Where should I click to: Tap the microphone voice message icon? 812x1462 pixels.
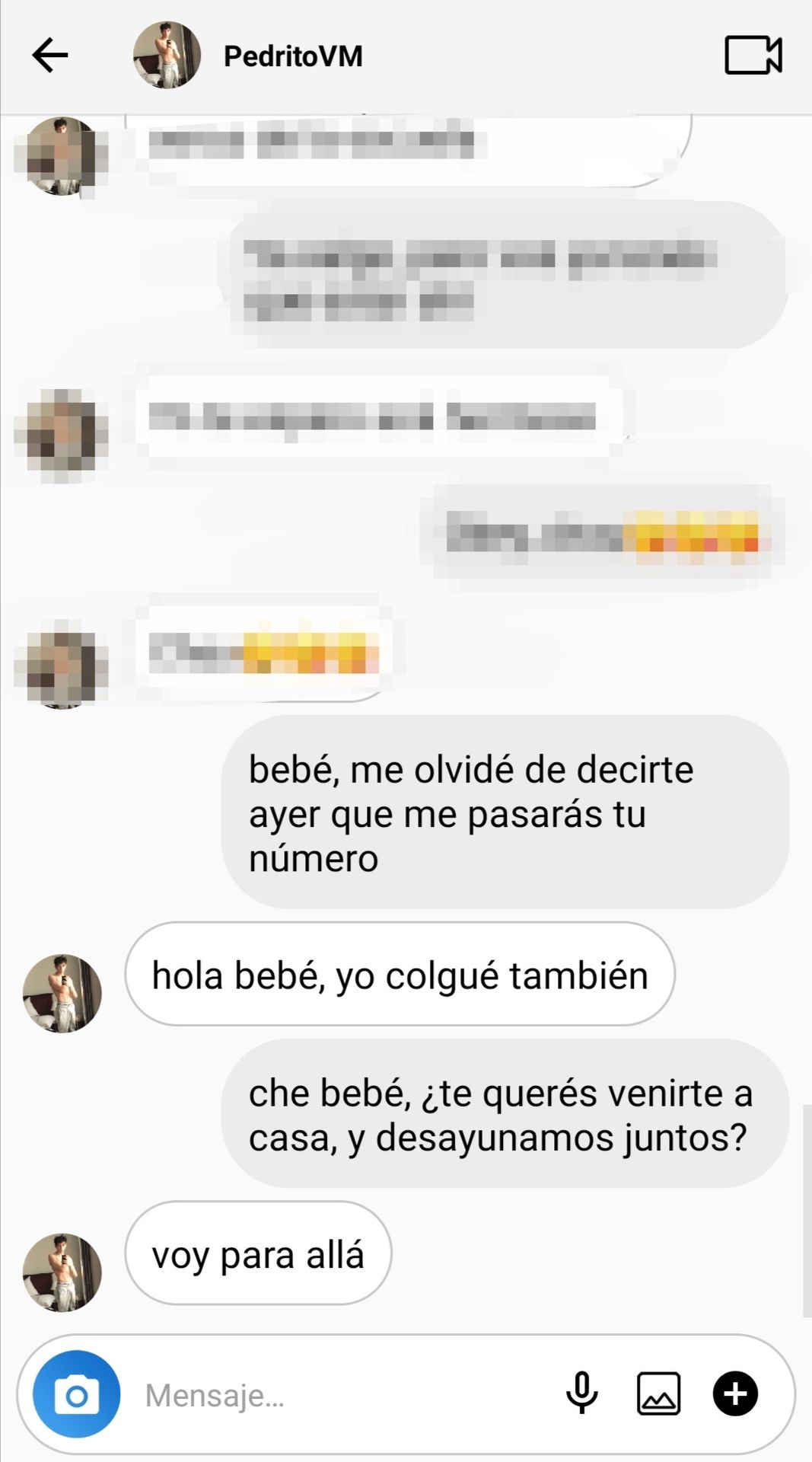[x=582, y=1393]
